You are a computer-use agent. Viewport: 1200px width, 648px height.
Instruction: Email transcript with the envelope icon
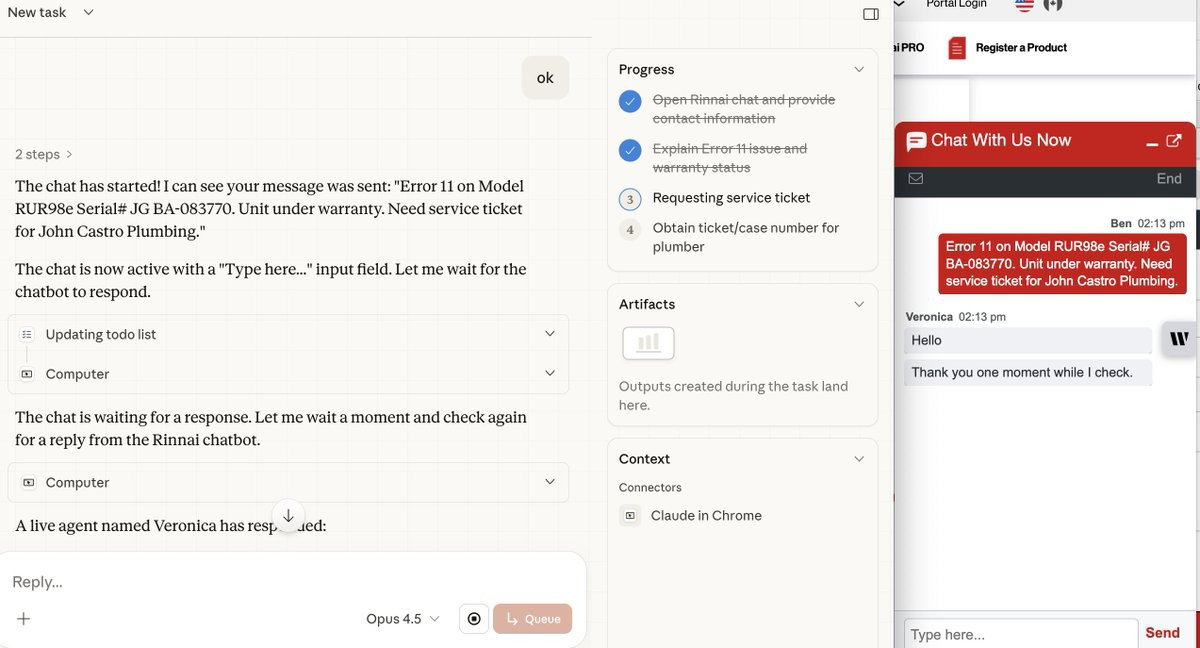point(915,179)
